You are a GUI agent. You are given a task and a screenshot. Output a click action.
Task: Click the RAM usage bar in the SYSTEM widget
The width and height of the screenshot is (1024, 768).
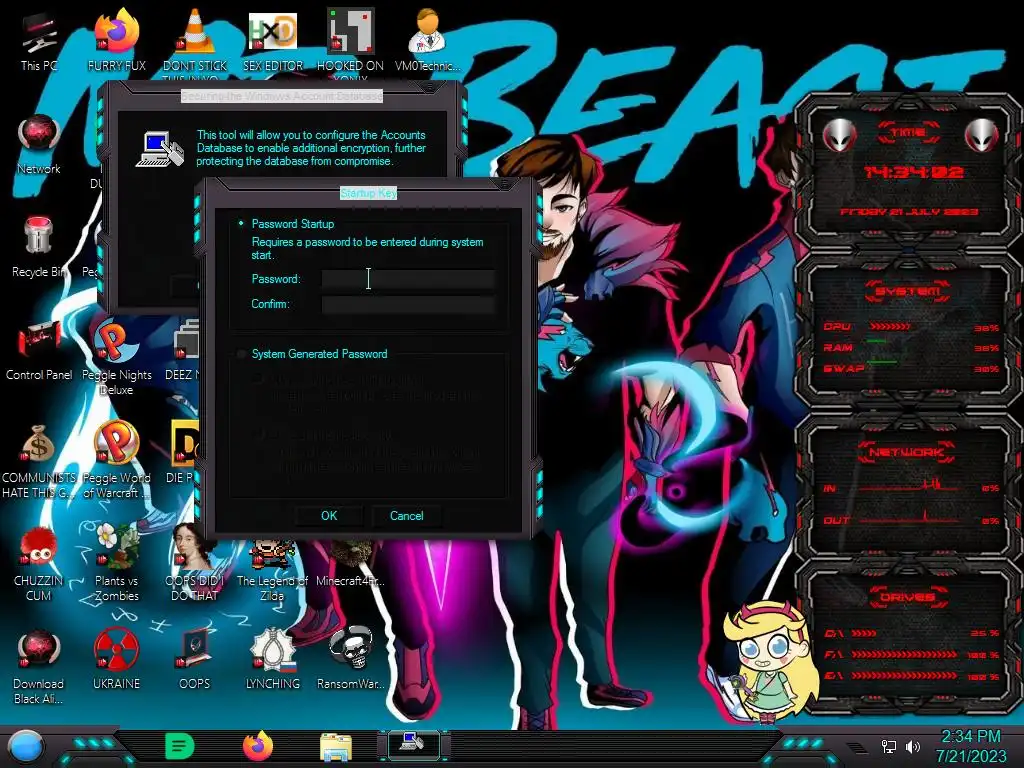point(876,341)
